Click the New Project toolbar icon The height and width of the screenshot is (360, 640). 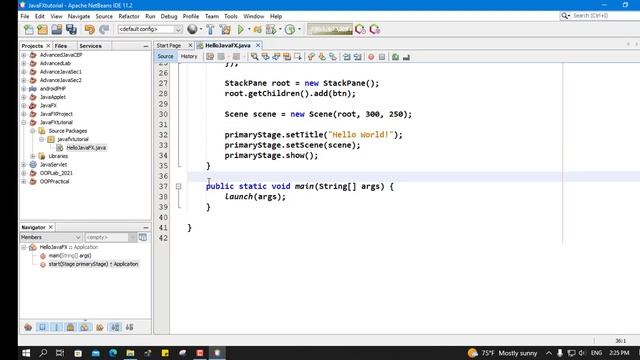coord(42,29)
